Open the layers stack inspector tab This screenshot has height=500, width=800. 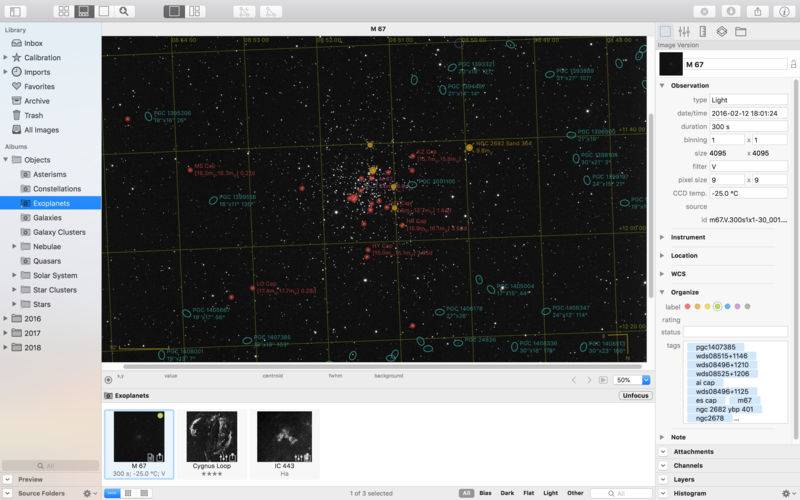[x=721, y=32]
